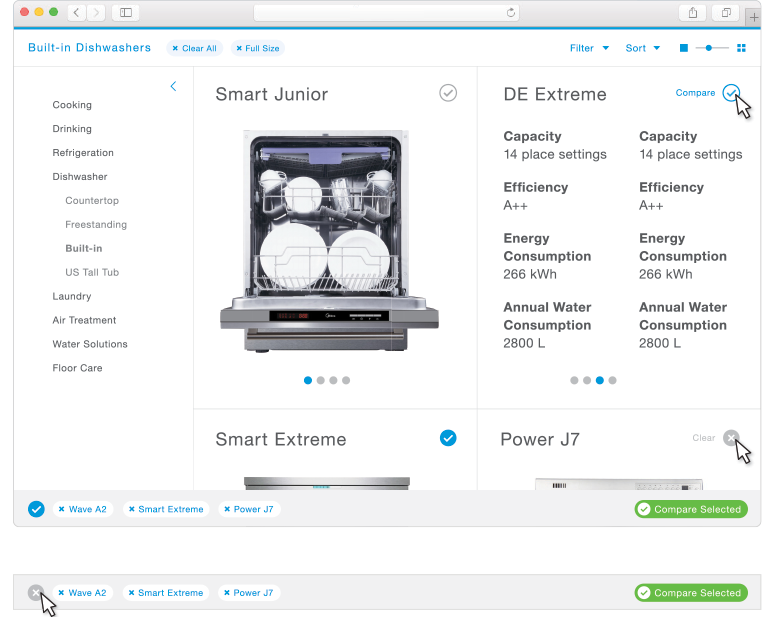Select the Laundry category
Viewport: 774px width, 617px height.
point(72,296)
